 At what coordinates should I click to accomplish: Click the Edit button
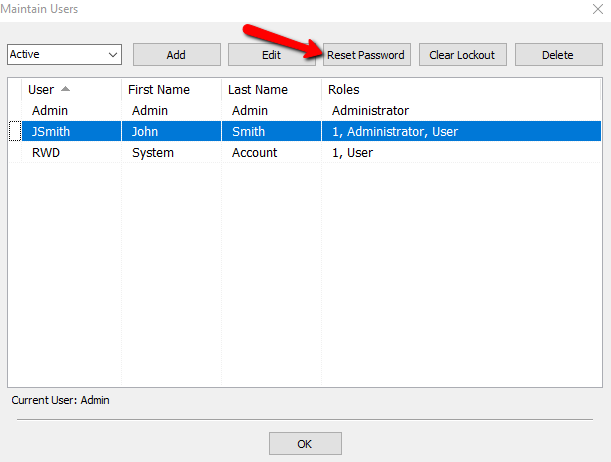[272, 55]
